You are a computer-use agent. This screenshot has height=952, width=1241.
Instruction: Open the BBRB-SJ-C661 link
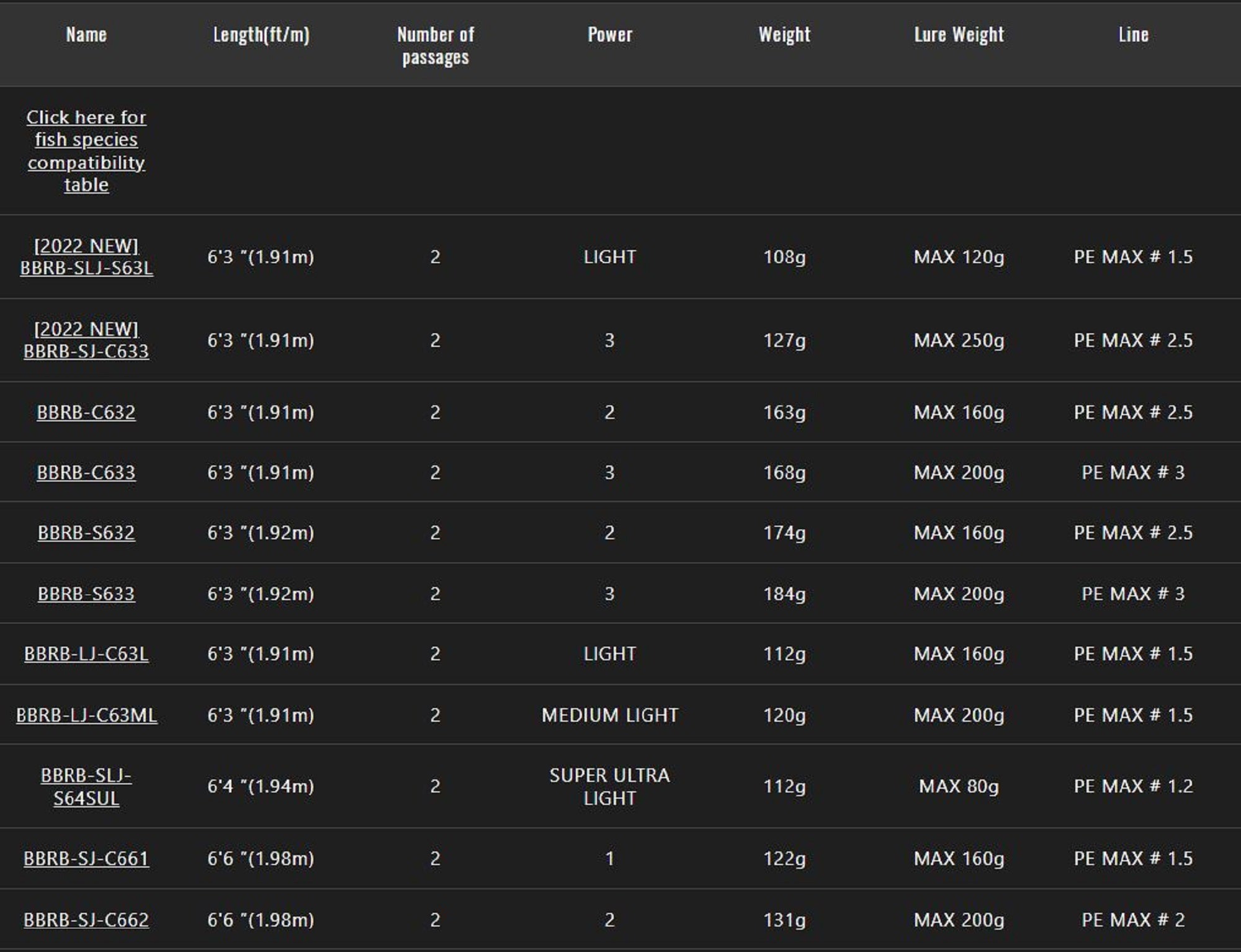[86, 858]
